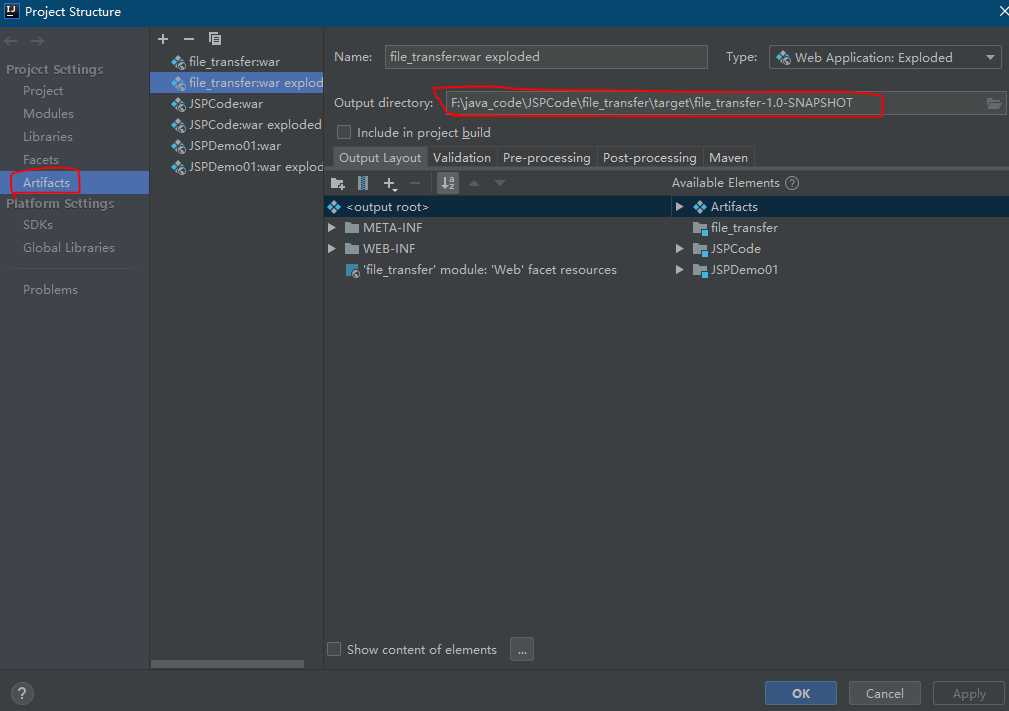Click the output root icon

click(x=334, y=207)
